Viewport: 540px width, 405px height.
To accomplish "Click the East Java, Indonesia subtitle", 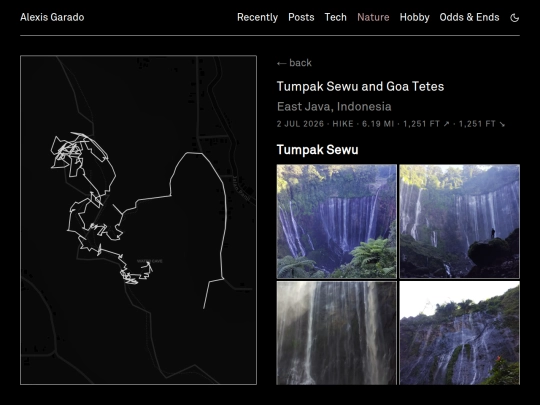I will coord(334,107).
